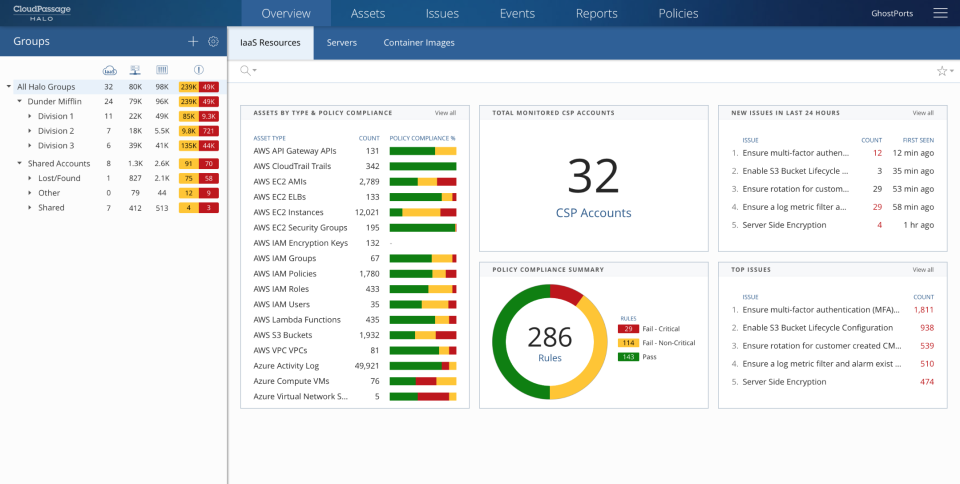Select the AWS IAM Policies row

tap(354, 274)
